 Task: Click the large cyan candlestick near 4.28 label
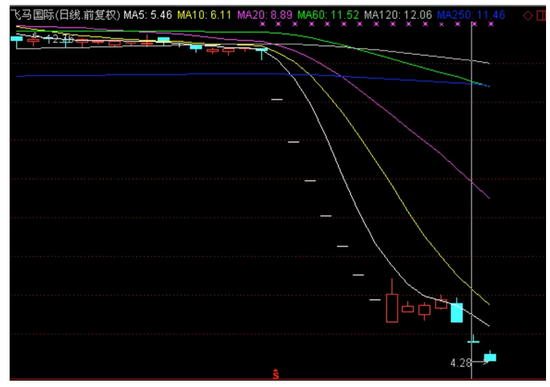(x=490, y=356)
